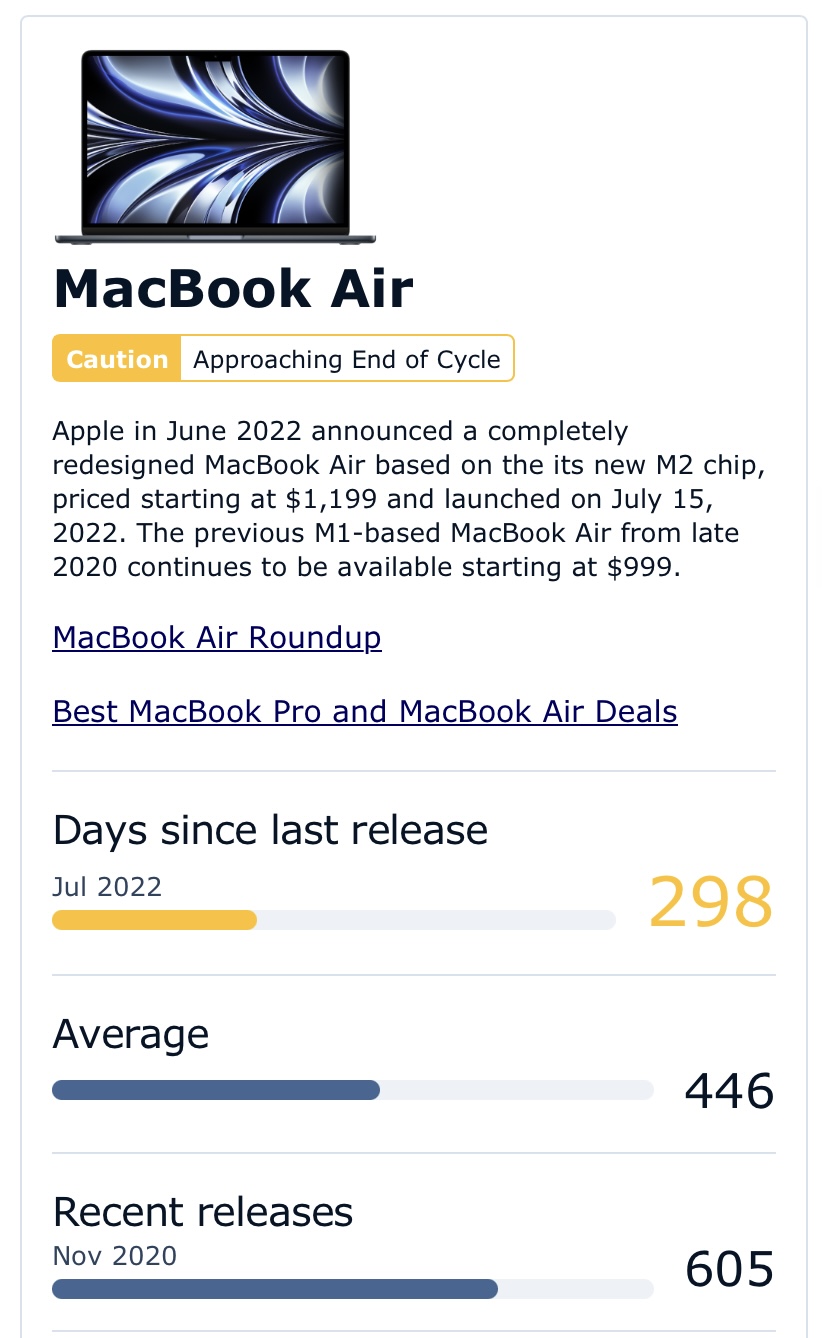828x1338 pixels.
Task: Open the MacBook Air Roundup link
Action: pyautogui.click(x=217, y=637)
